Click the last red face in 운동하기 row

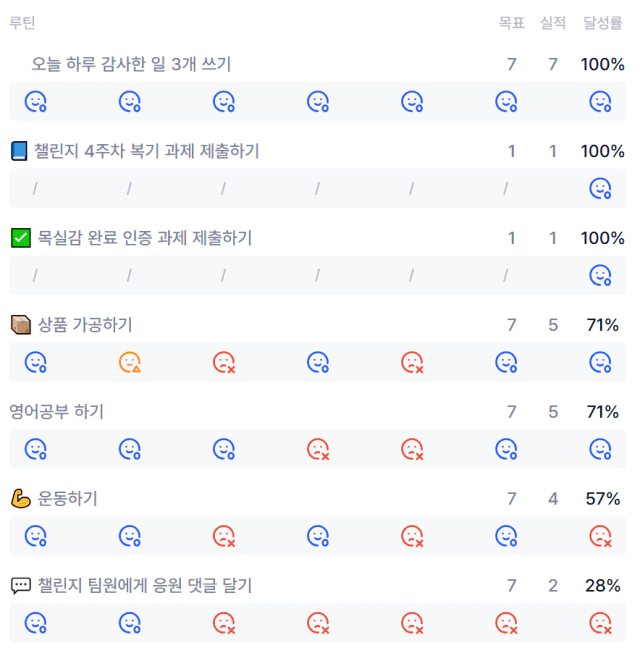tap(600, 536)
